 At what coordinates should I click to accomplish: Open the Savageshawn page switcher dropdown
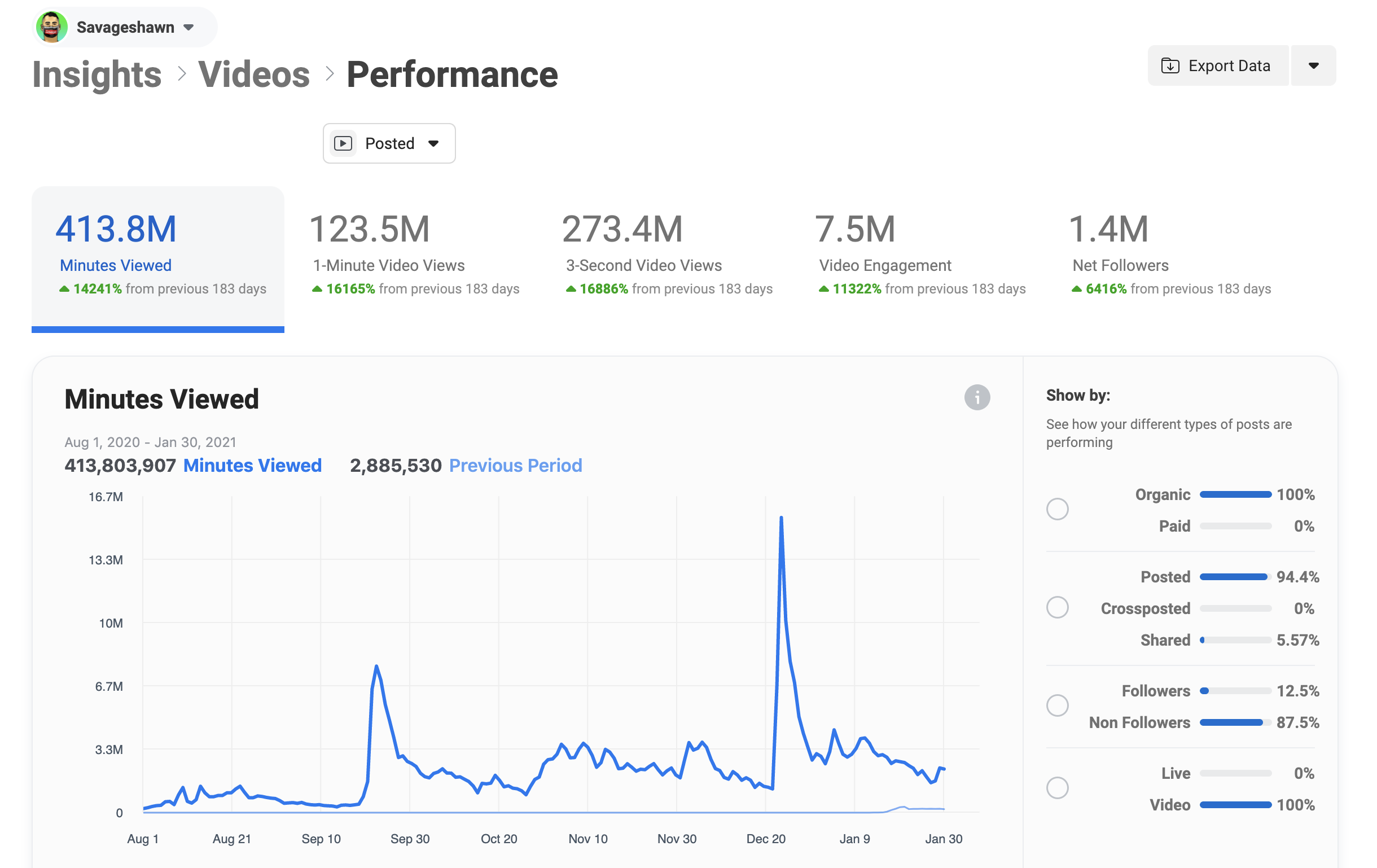tap(188, 27)
